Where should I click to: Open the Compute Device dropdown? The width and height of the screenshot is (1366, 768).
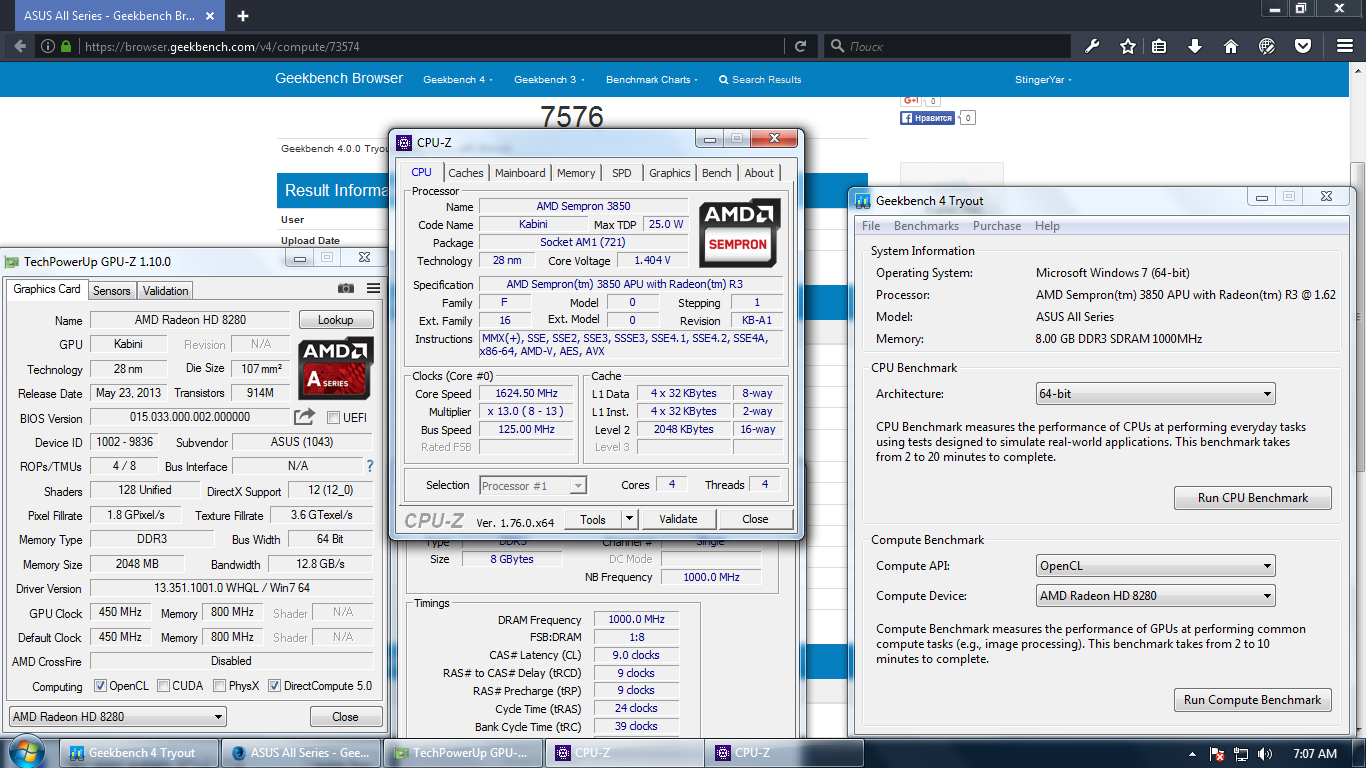point(1155,596)
